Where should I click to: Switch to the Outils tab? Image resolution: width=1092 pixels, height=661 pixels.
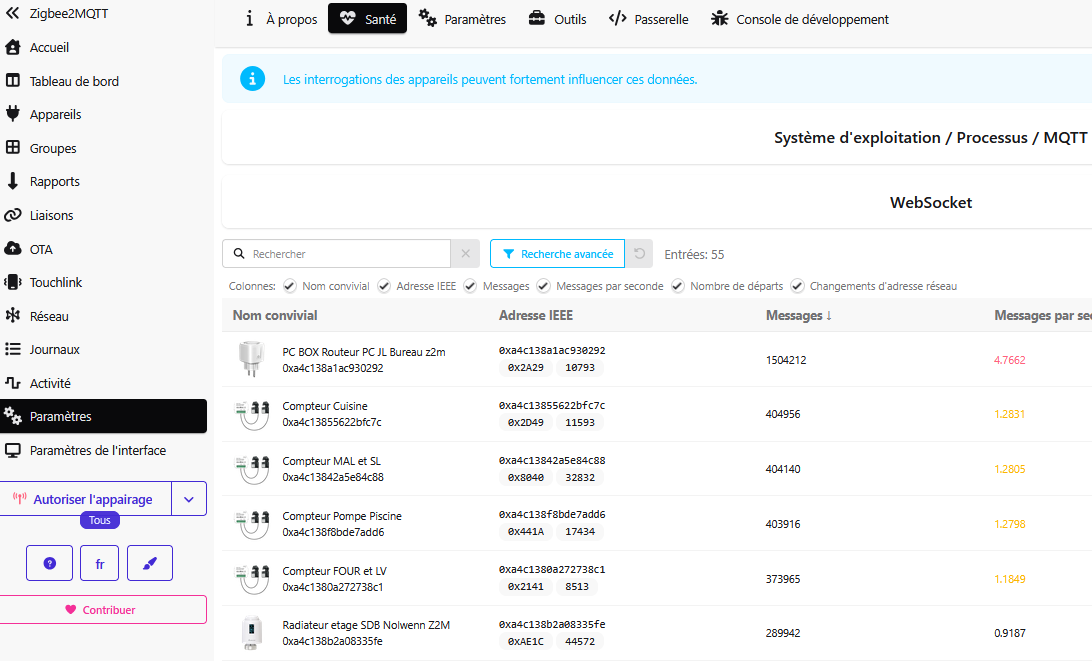[x=557, y=19]
